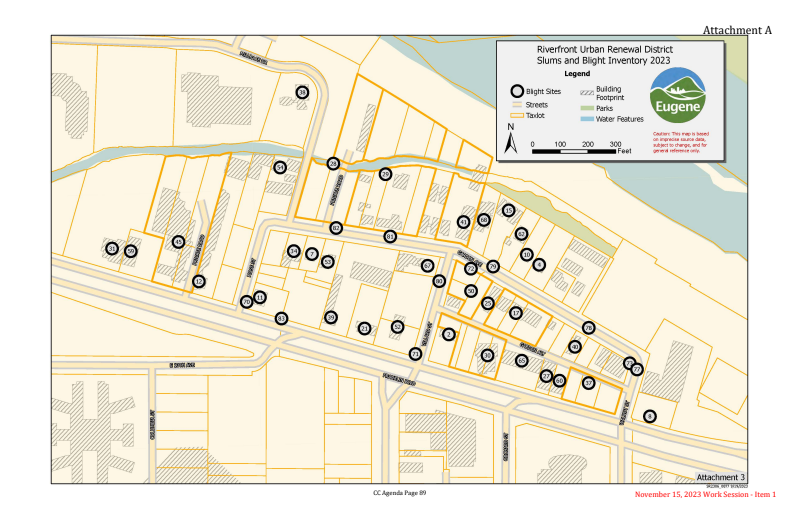
Task: Click blight site marker 45
Action: click(178, 242)
